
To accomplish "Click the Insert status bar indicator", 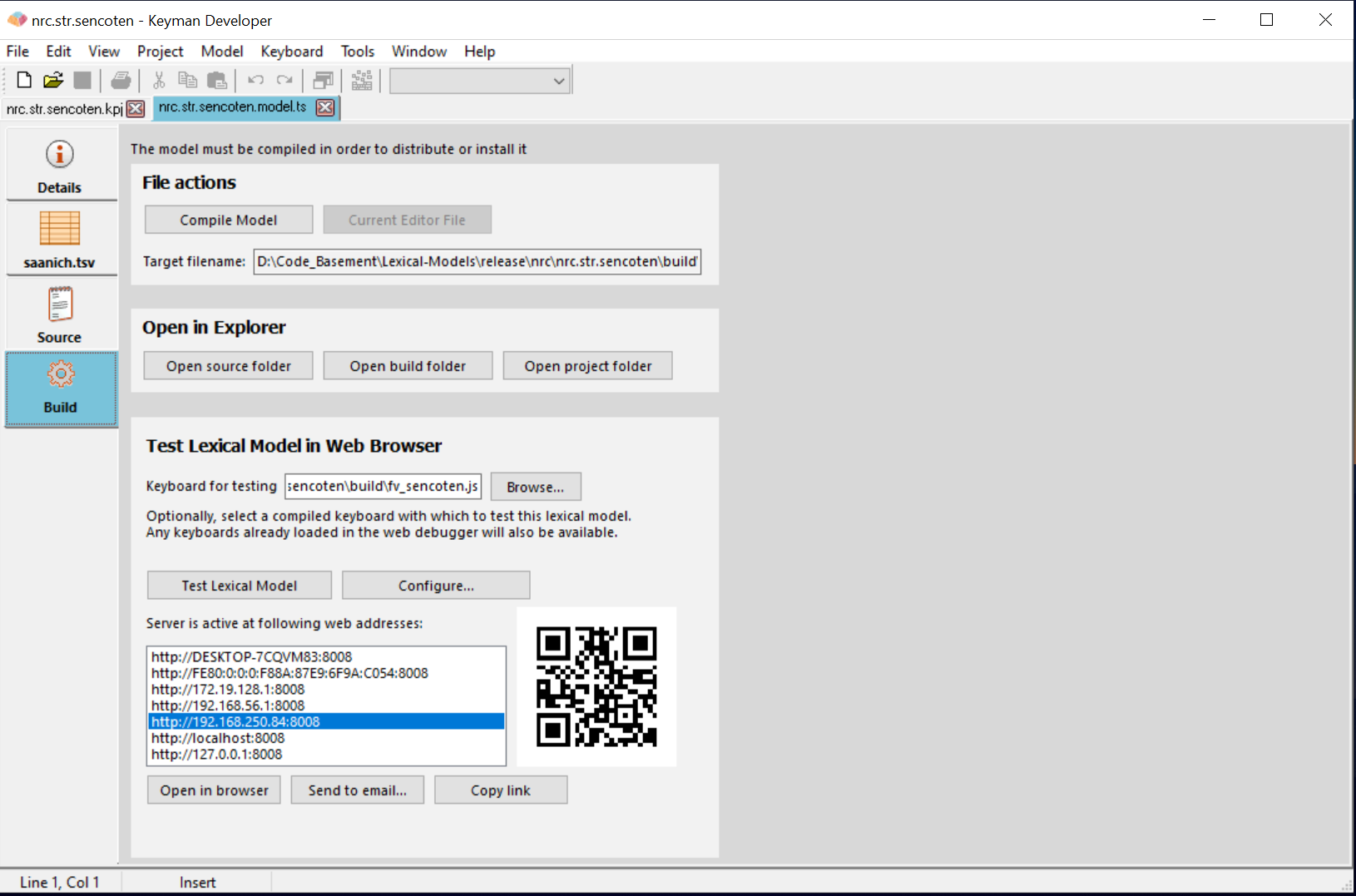I will (198, 882).
